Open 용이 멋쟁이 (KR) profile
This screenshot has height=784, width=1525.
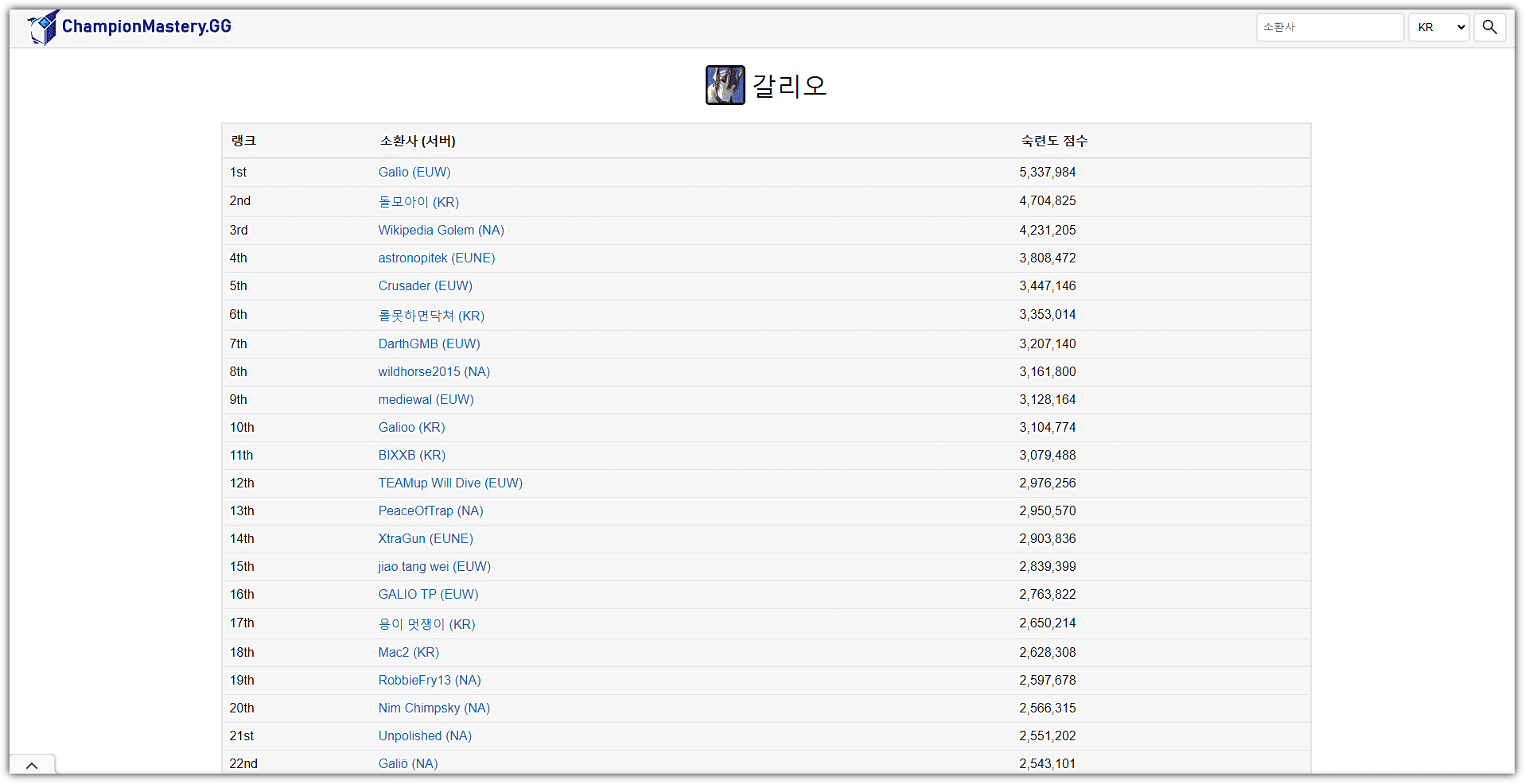coord(427,624)
